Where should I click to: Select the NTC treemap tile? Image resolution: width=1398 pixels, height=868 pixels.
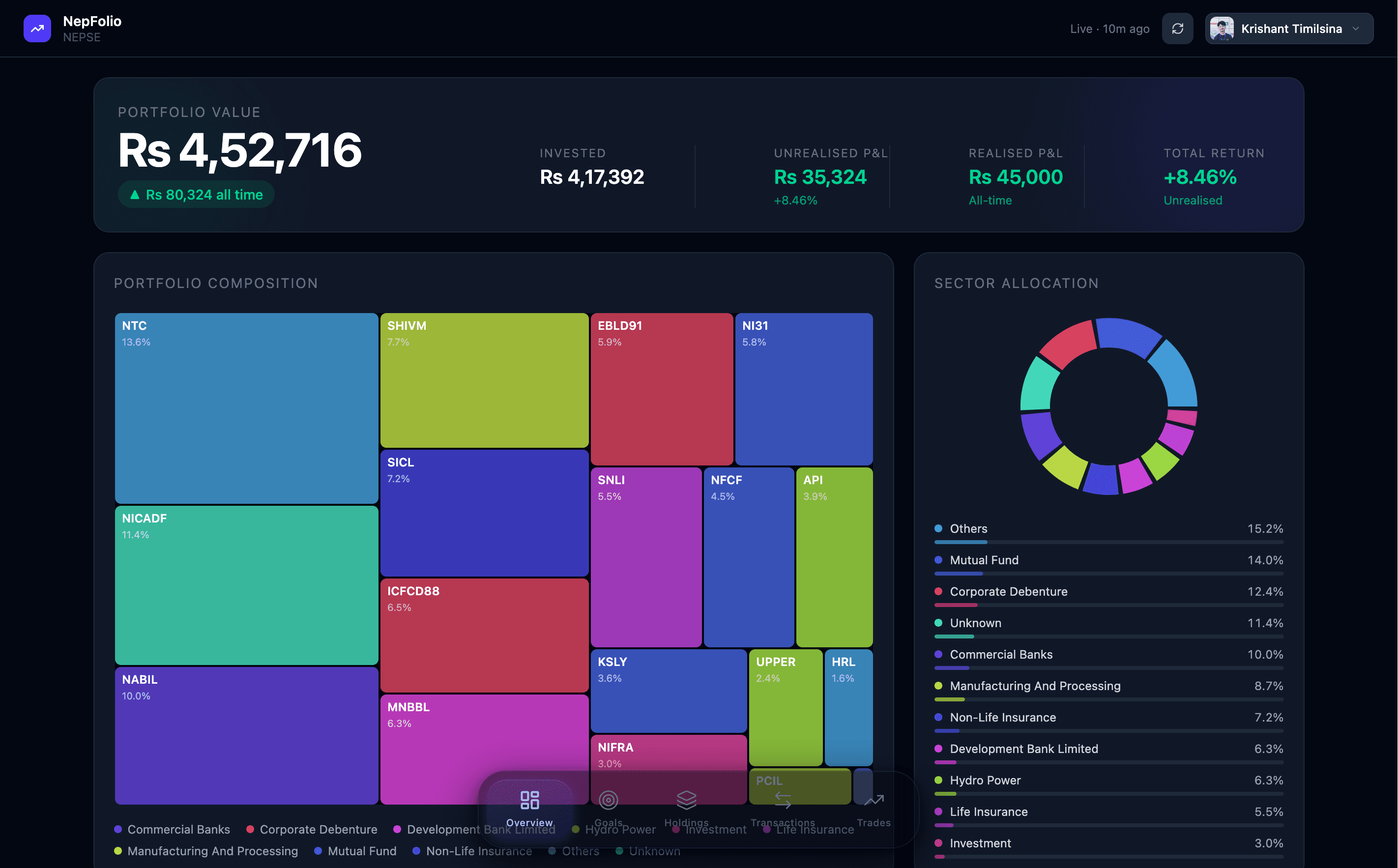[x=246, y=408]
